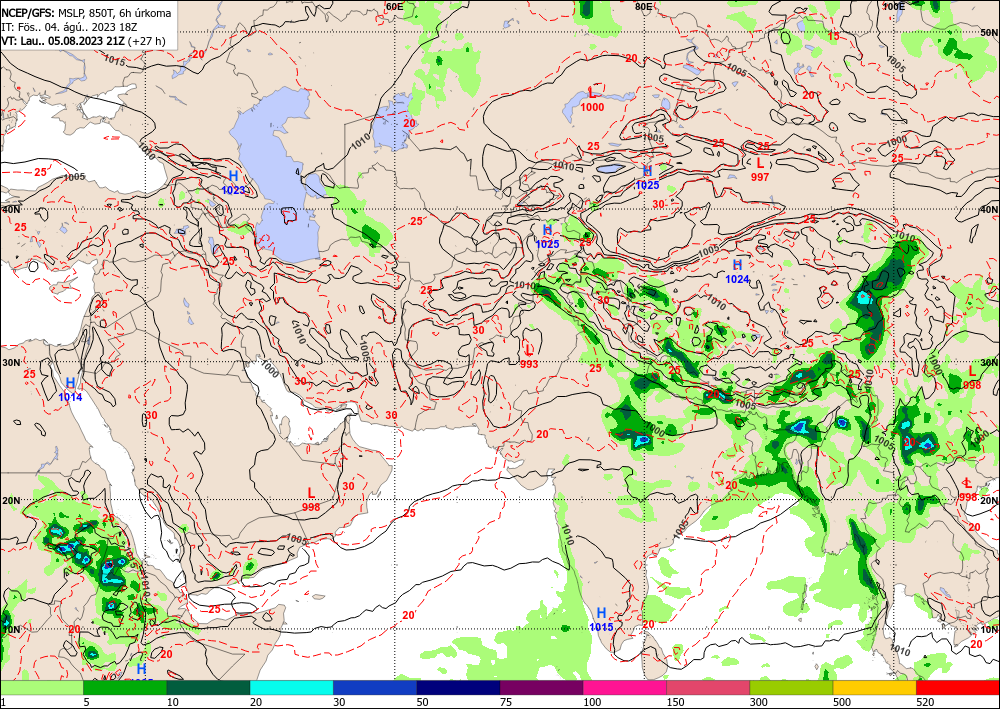Click the valid time 'VT: Lau.. 05.08.2023 21Z'
Screen dimensions: 1000x709
pyautogui.click(x=63, y=41)
